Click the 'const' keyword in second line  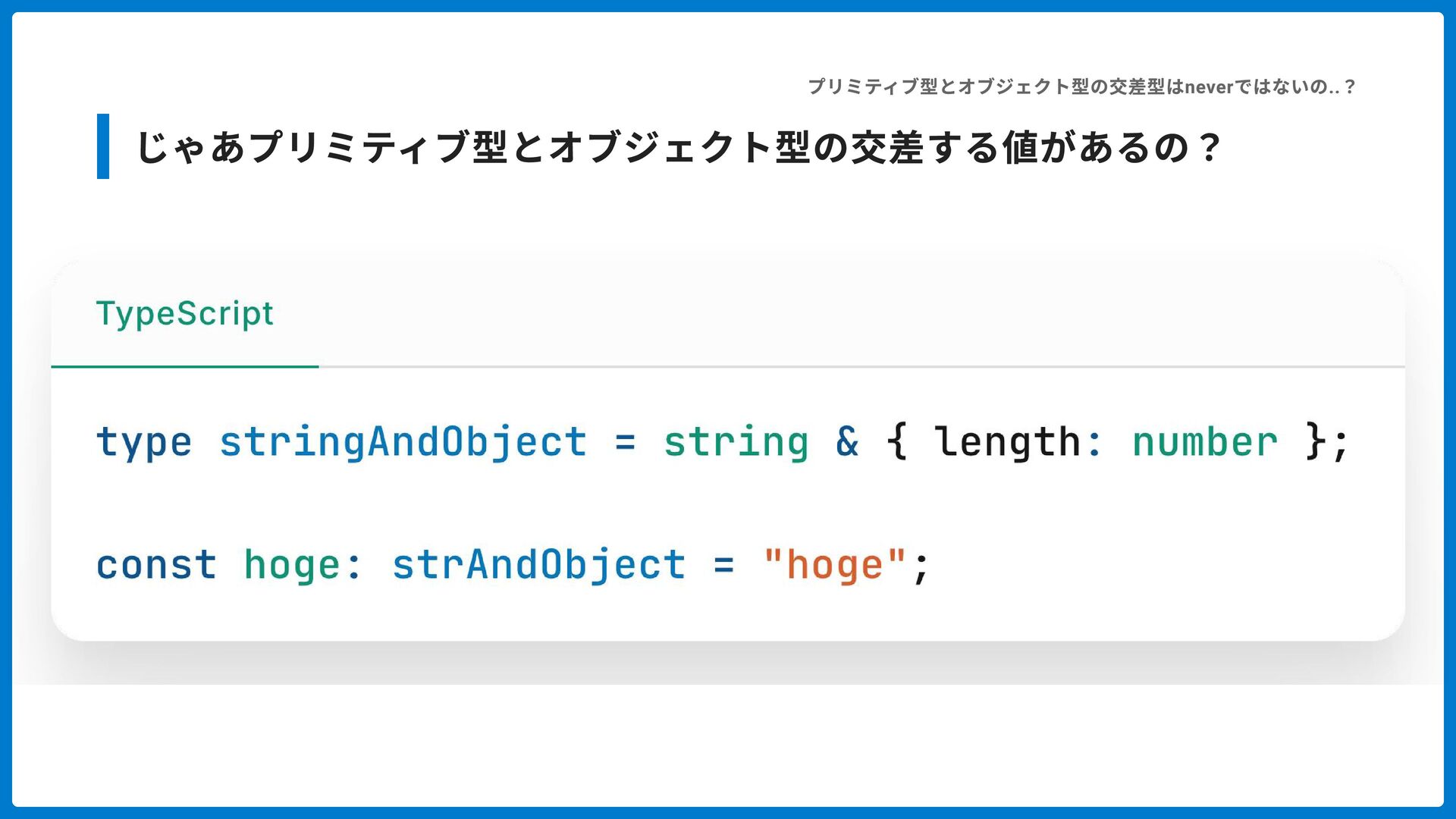(x=156, y=565)
